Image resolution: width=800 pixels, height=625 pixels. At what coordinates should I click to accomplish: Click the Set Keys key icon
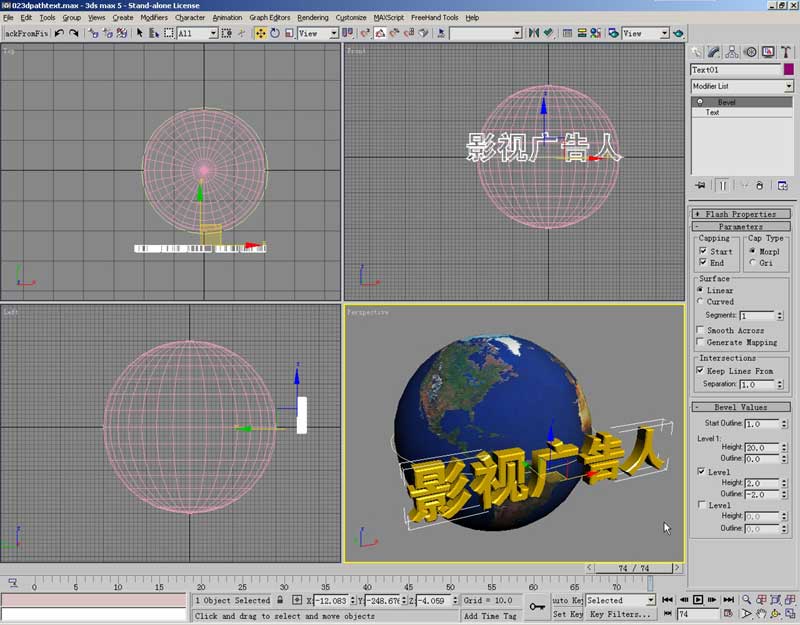tap(537, 607)
